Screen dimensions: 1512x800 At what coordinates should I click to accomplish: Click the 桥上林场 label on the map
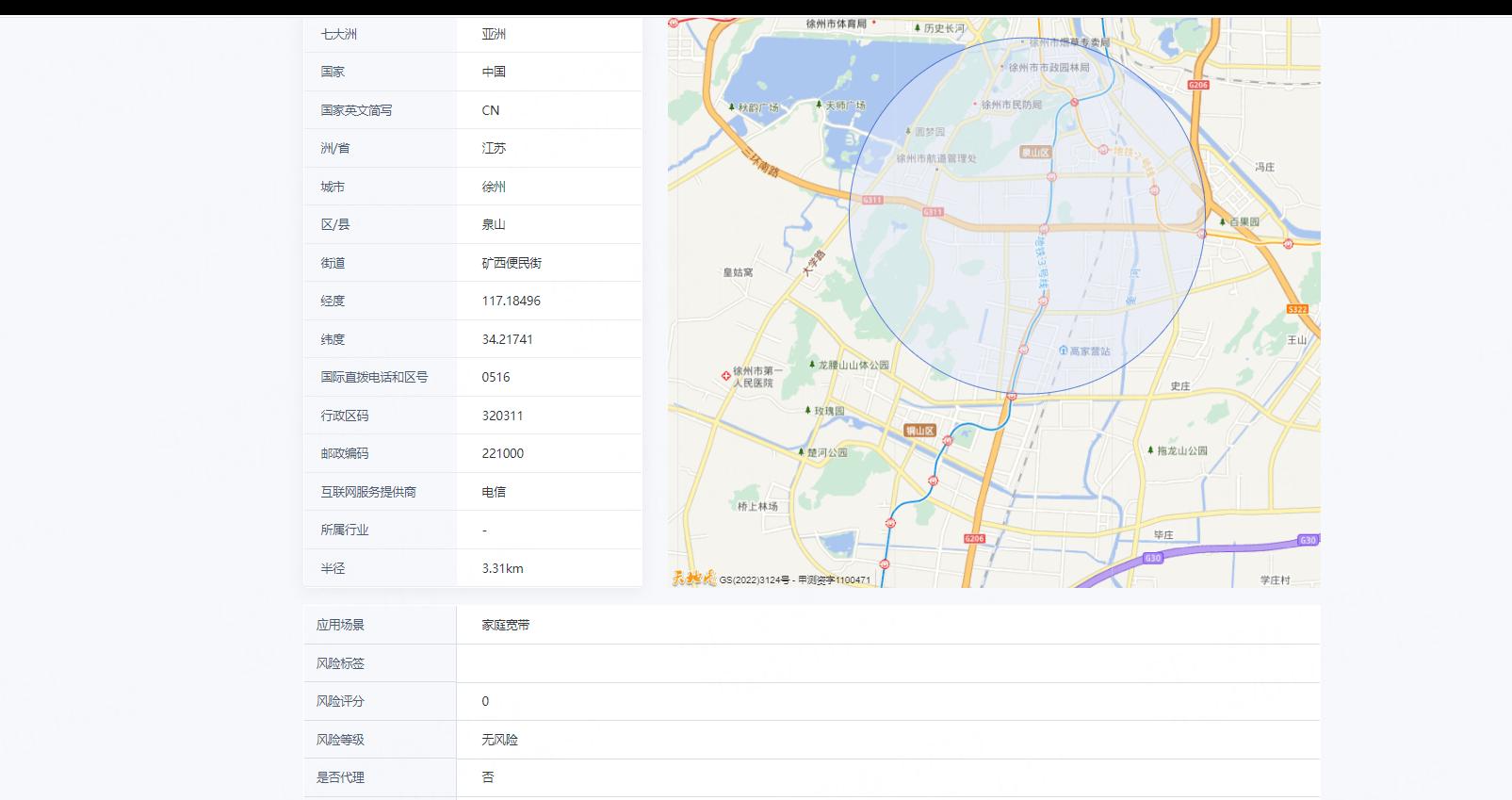(757, 506)
